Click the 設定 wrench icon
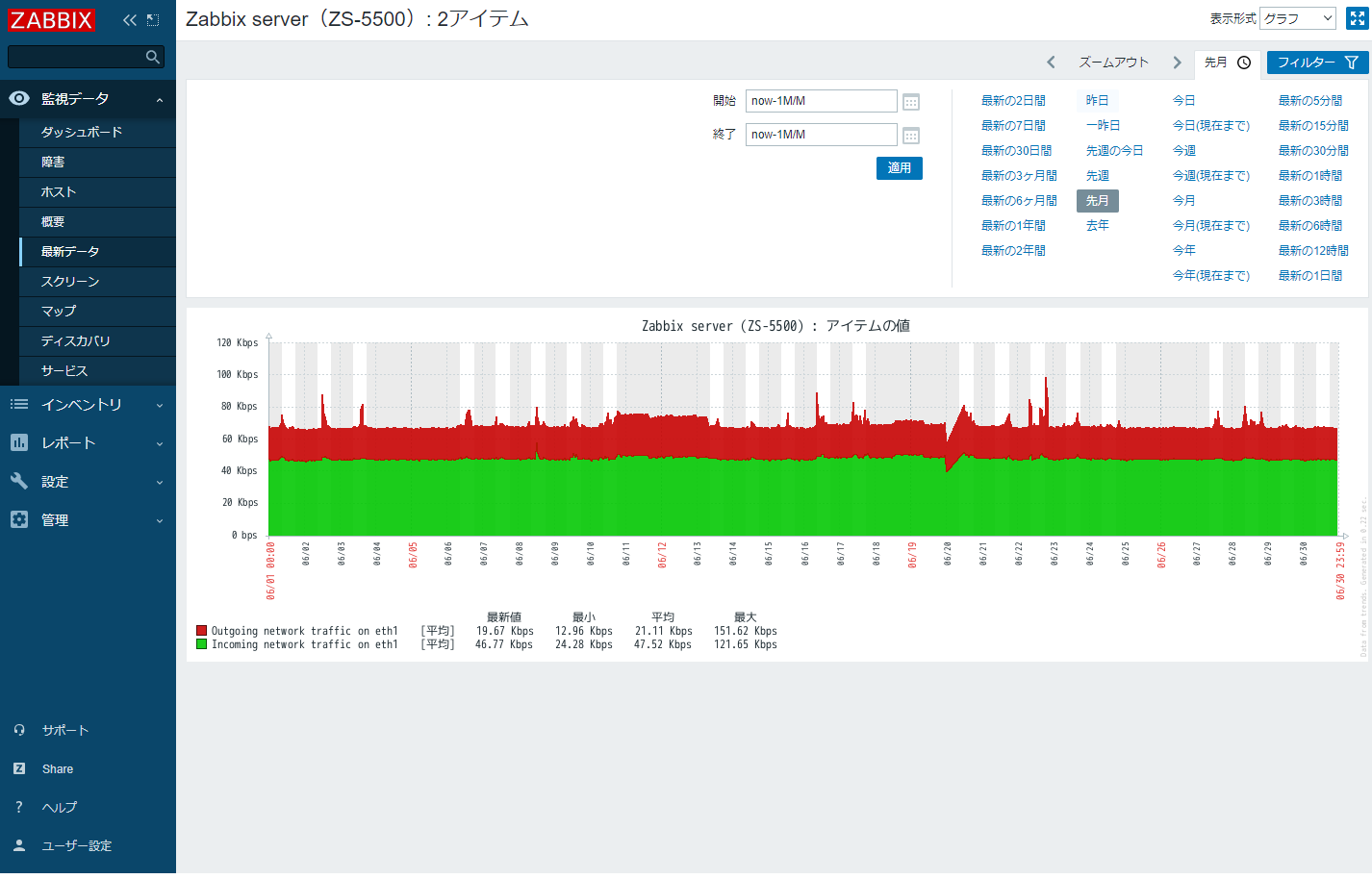 pyautogui.click(x=19, y=481)
